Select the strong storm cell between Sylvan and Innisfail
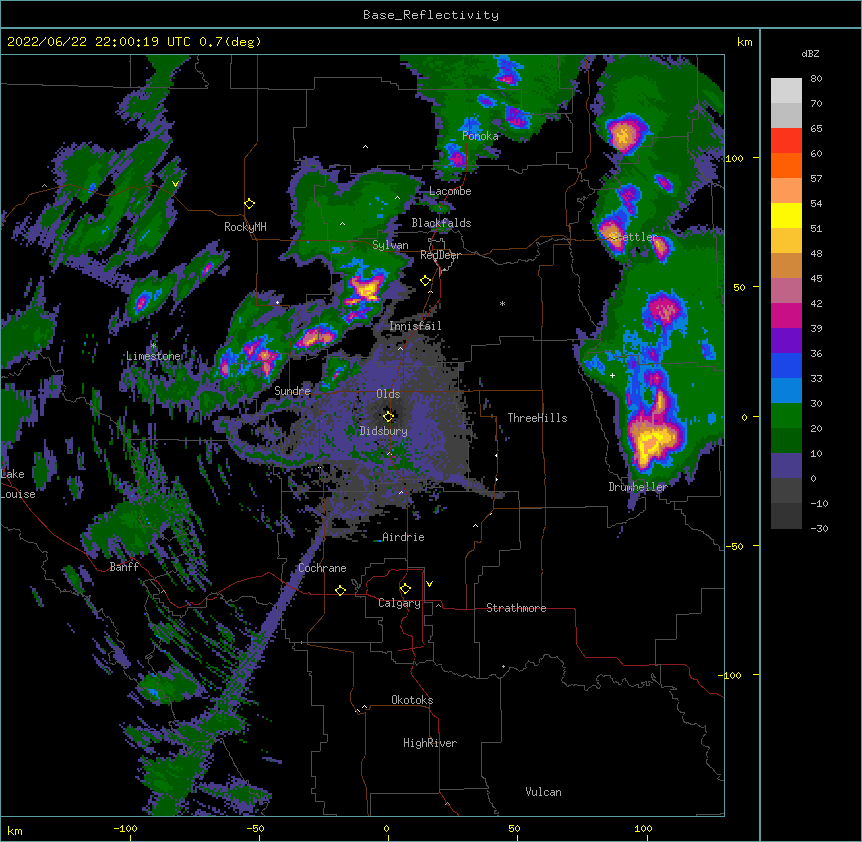The image size is (862, 842). 365,289
